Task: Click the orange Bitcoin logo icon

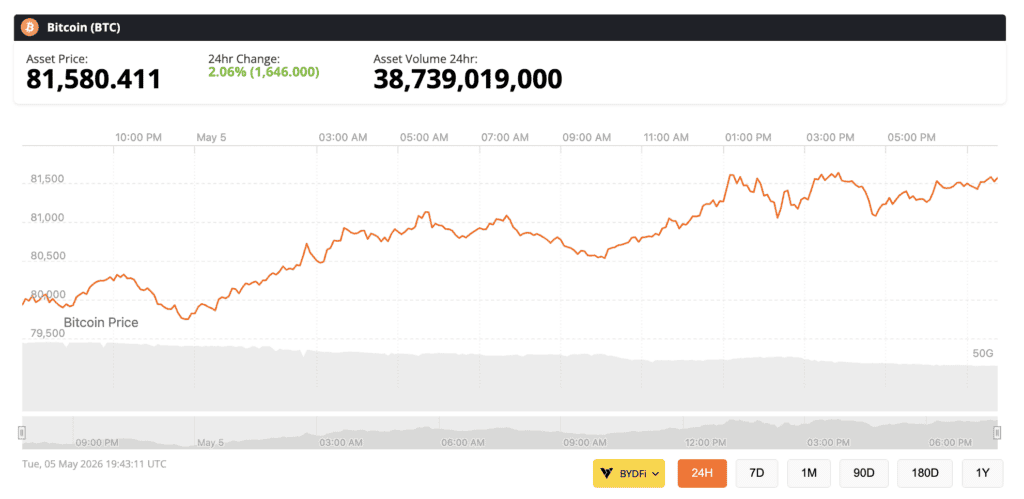Action: 29,27
